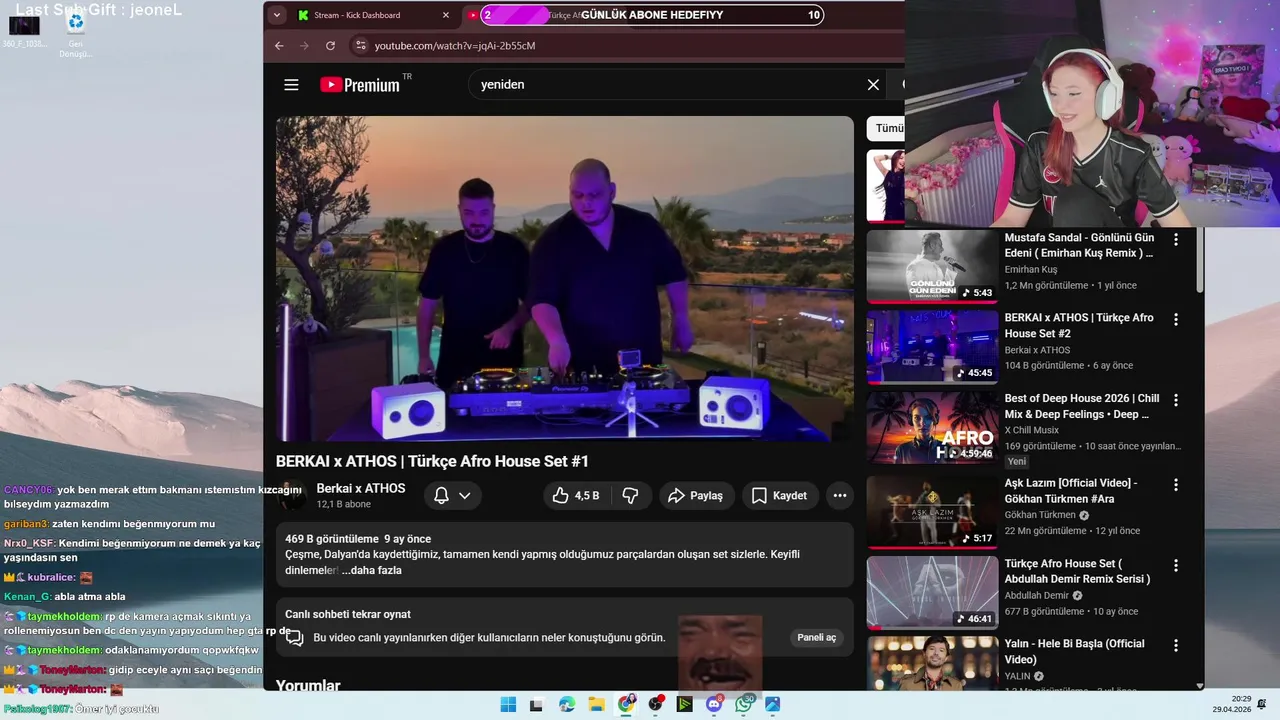Click the Aşk Lazım 5:17 thumbnail
This screenshot has width=1280, height=720.
[x=932, y=512]
